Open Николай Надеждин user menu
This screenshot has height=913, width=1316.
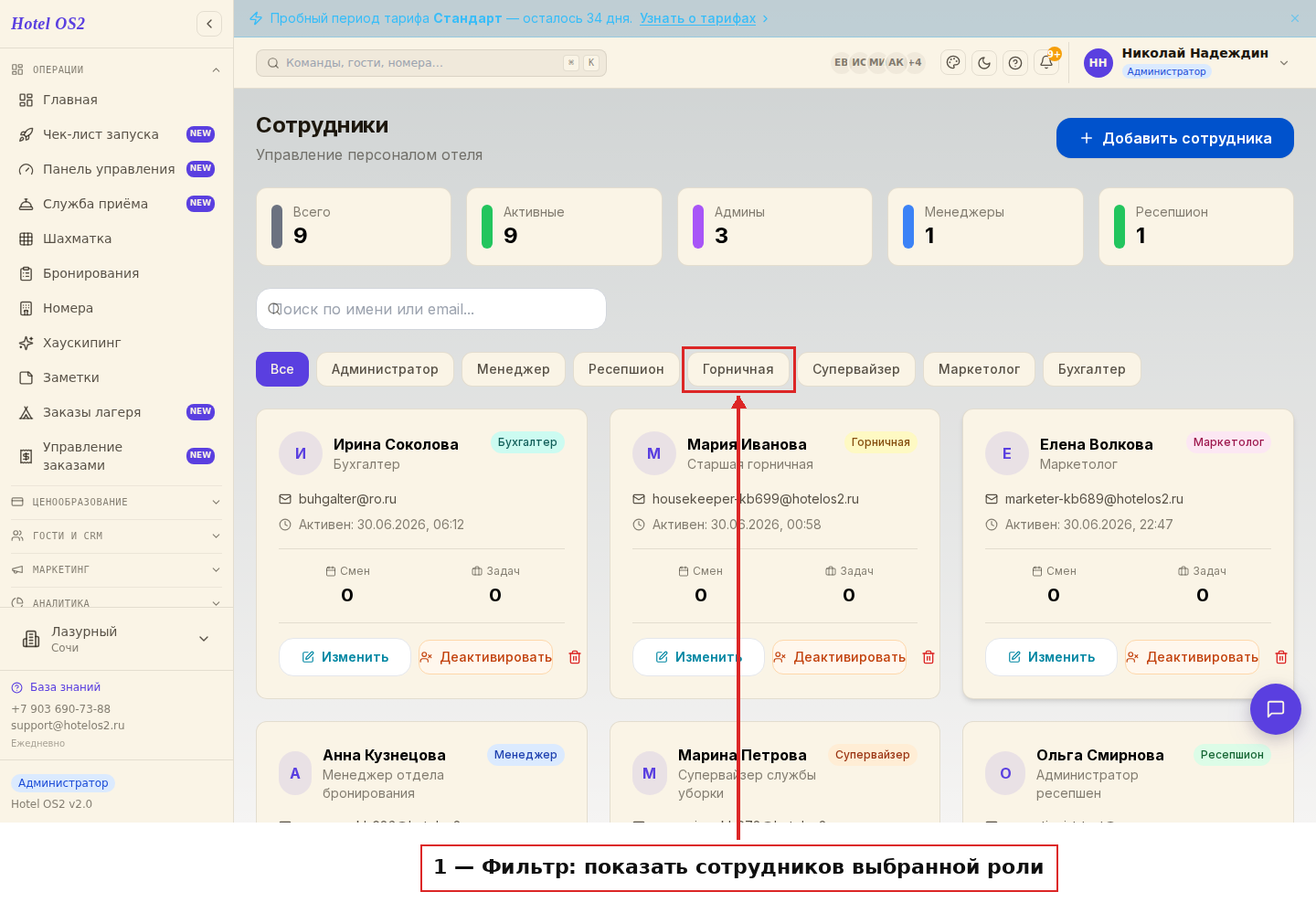[1187, 62]
